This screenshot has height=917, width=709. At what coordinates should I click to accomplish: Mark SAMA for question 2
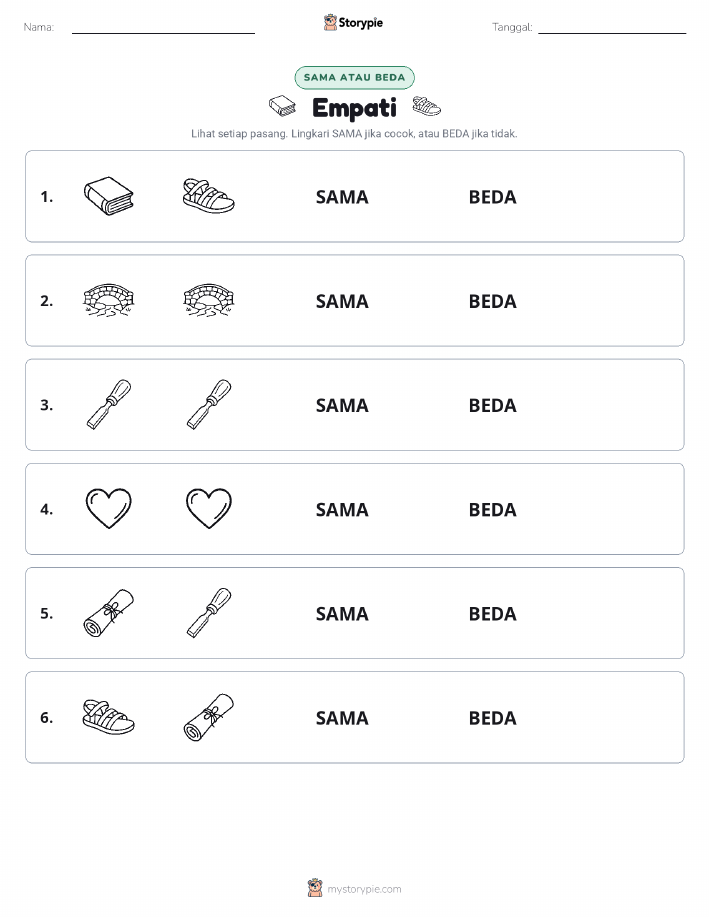coord(342,301)
